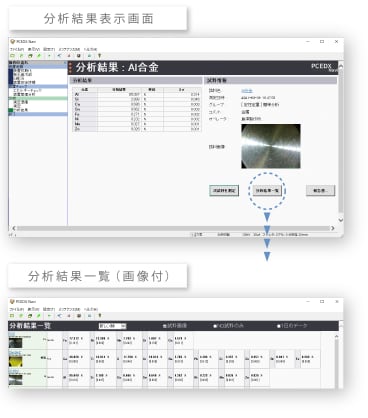Screen dimensions: 368x418
Task: Select the Si row in results table
Action: (x=137, y=99)
